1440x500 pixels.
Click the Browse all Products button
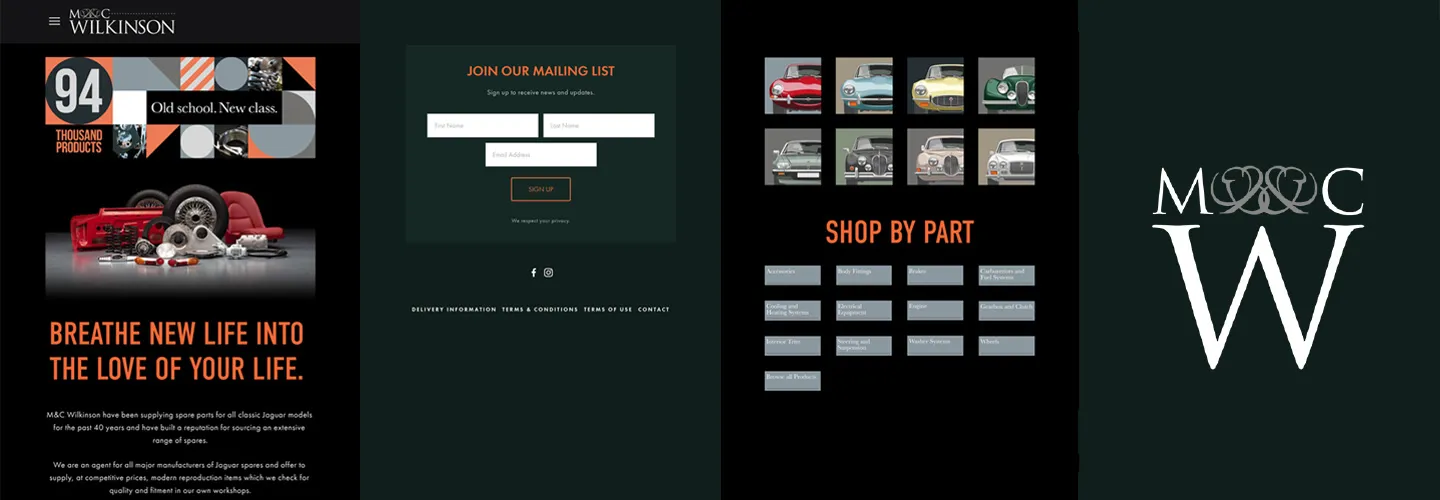(793, 380)
